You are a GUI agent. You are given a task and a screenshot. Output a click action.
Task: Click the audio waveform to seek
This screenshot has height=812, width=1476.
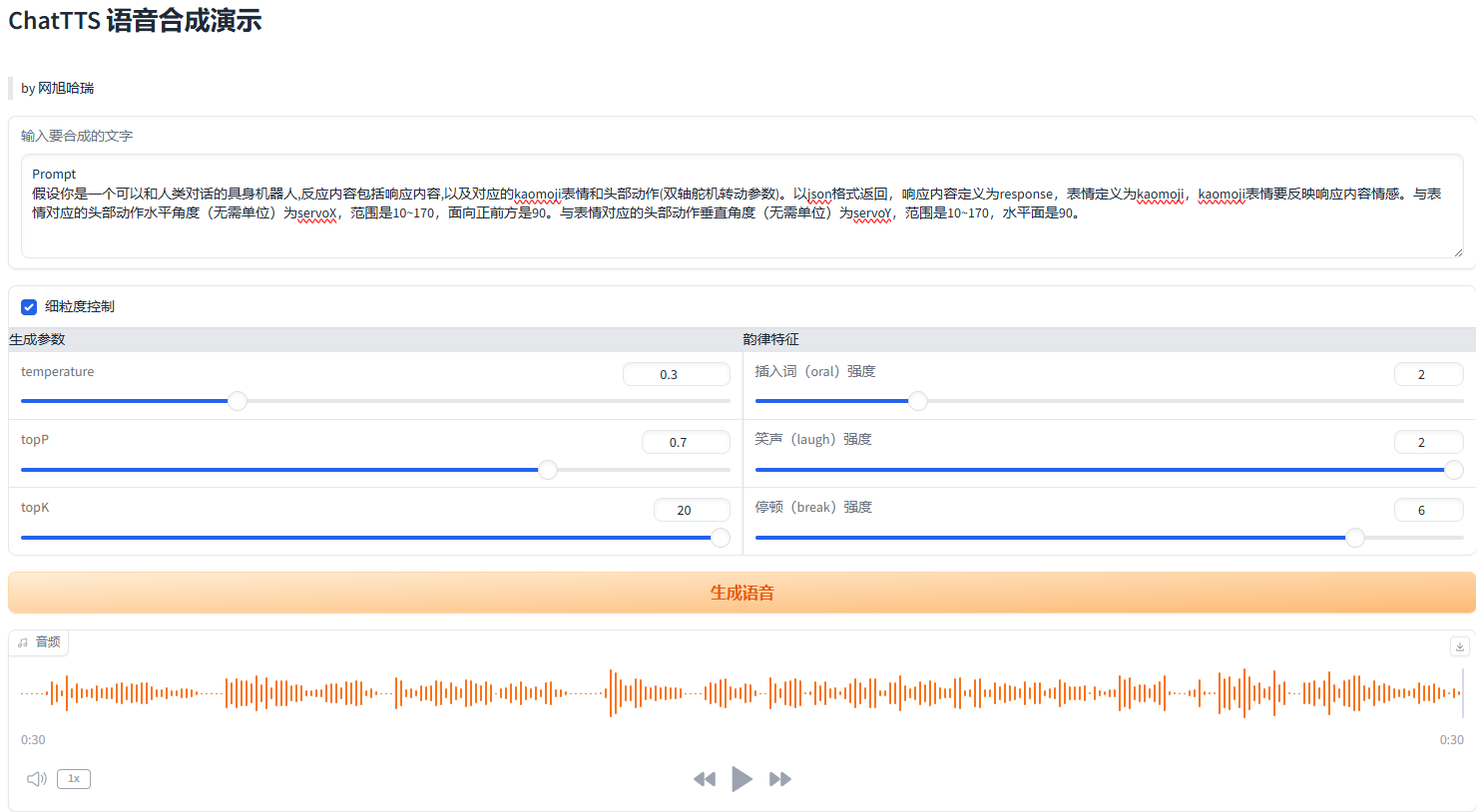[741, 692]
